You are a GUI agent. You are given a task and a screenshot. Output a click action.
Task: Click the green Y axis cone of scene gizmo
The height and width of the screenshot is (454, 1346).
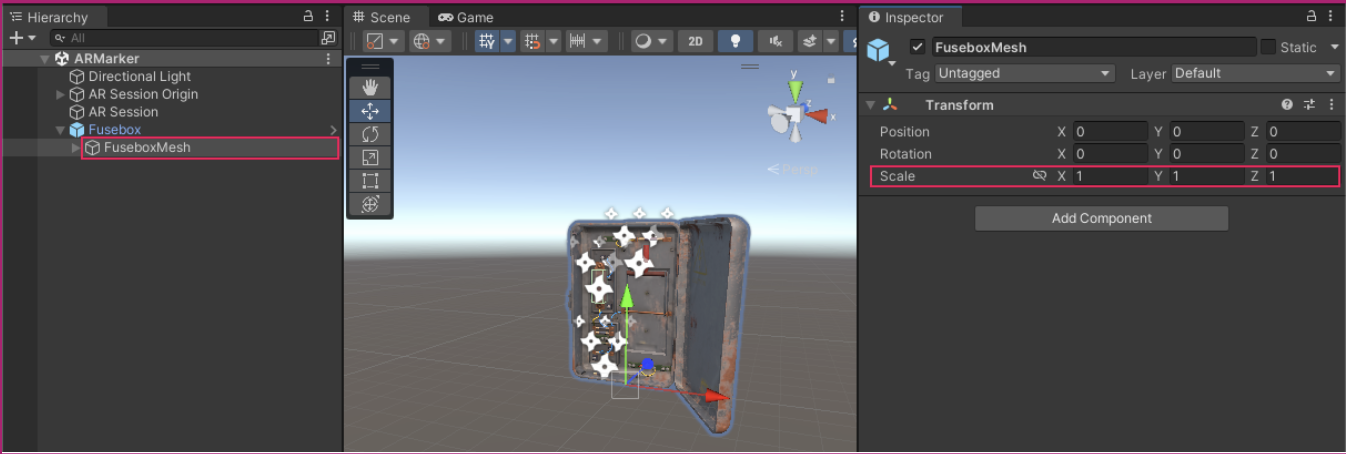[x=795, y=92]
